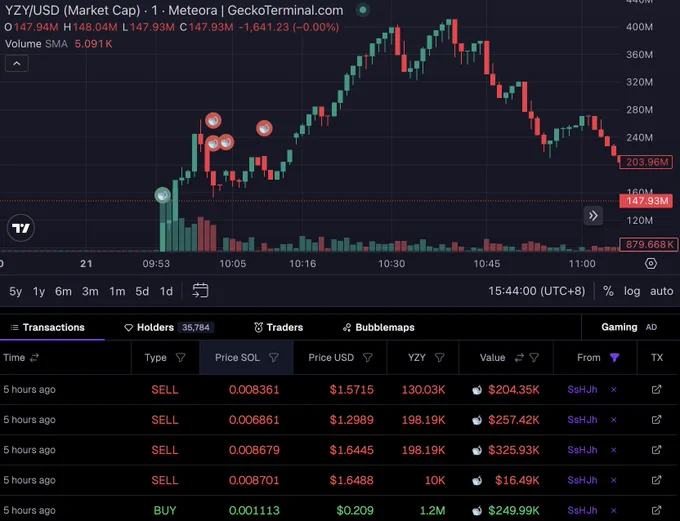
Task: Open the SsHJh wallet on the $204.35K row
Action: coord(582,390)
